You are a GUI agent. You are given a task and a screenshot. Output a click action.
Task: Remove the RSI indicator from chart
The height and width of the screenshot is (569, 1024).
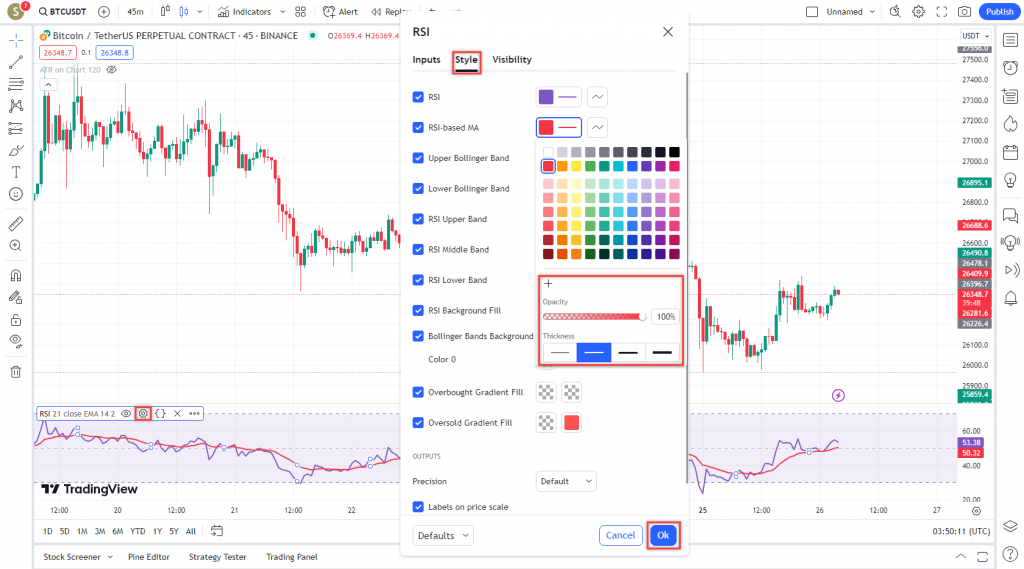point(177,414)
